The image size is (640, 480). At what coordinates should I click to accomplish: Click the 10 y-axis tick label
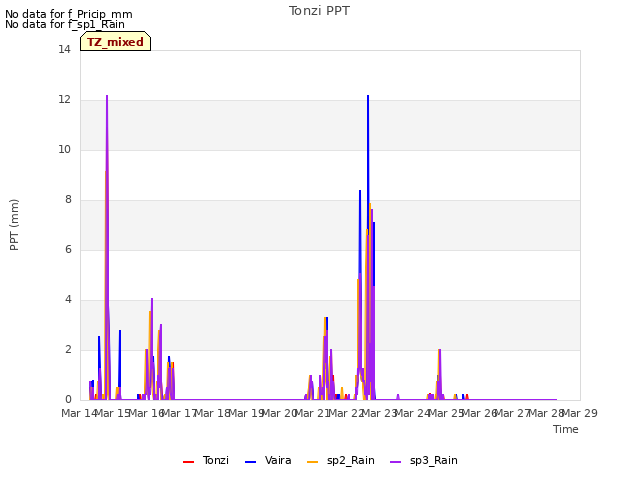64,150
